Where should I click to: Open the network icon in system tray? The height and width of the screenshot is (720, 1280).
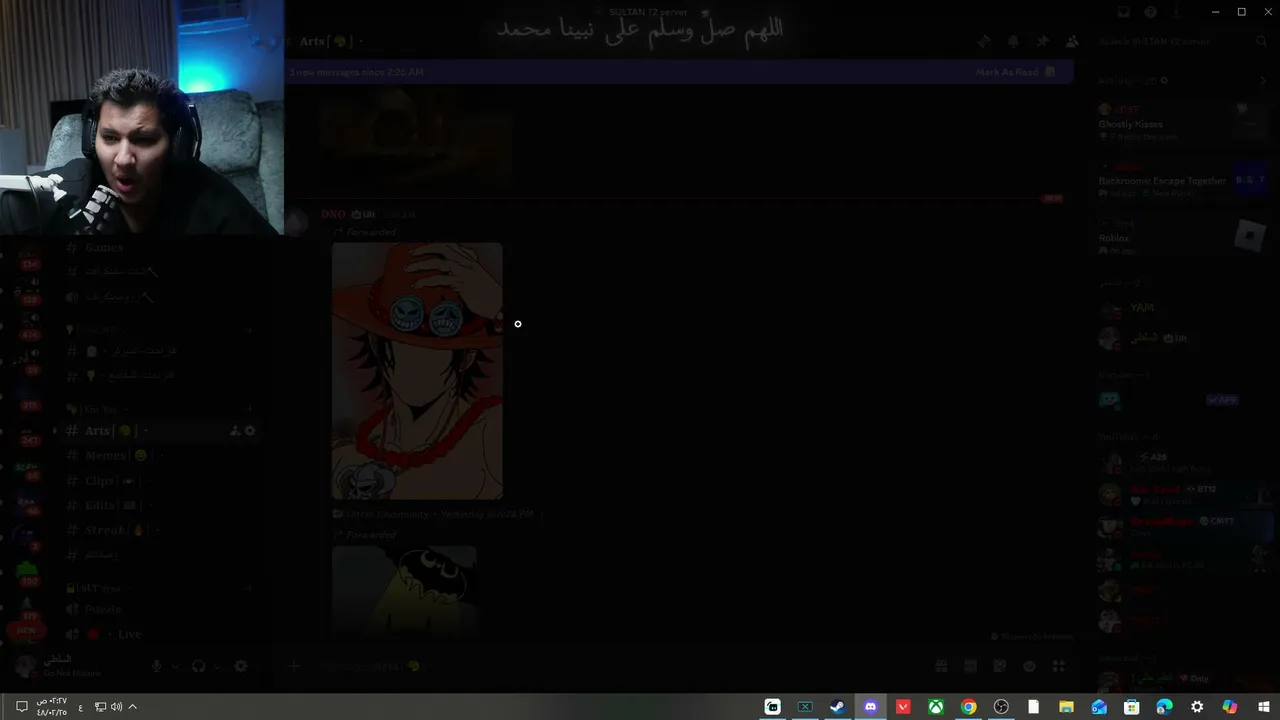[x=100, y=707]
